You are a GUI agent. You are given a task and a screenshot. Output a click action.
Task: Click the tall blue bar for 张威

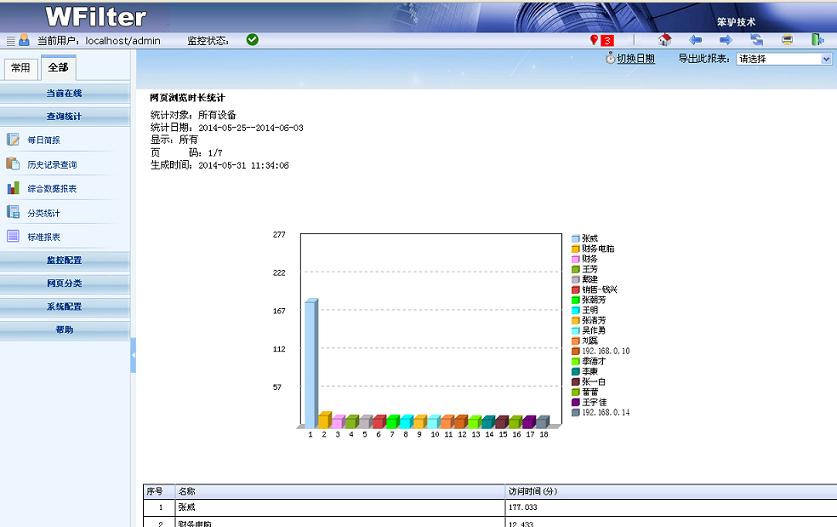click(x=311, y=360)
